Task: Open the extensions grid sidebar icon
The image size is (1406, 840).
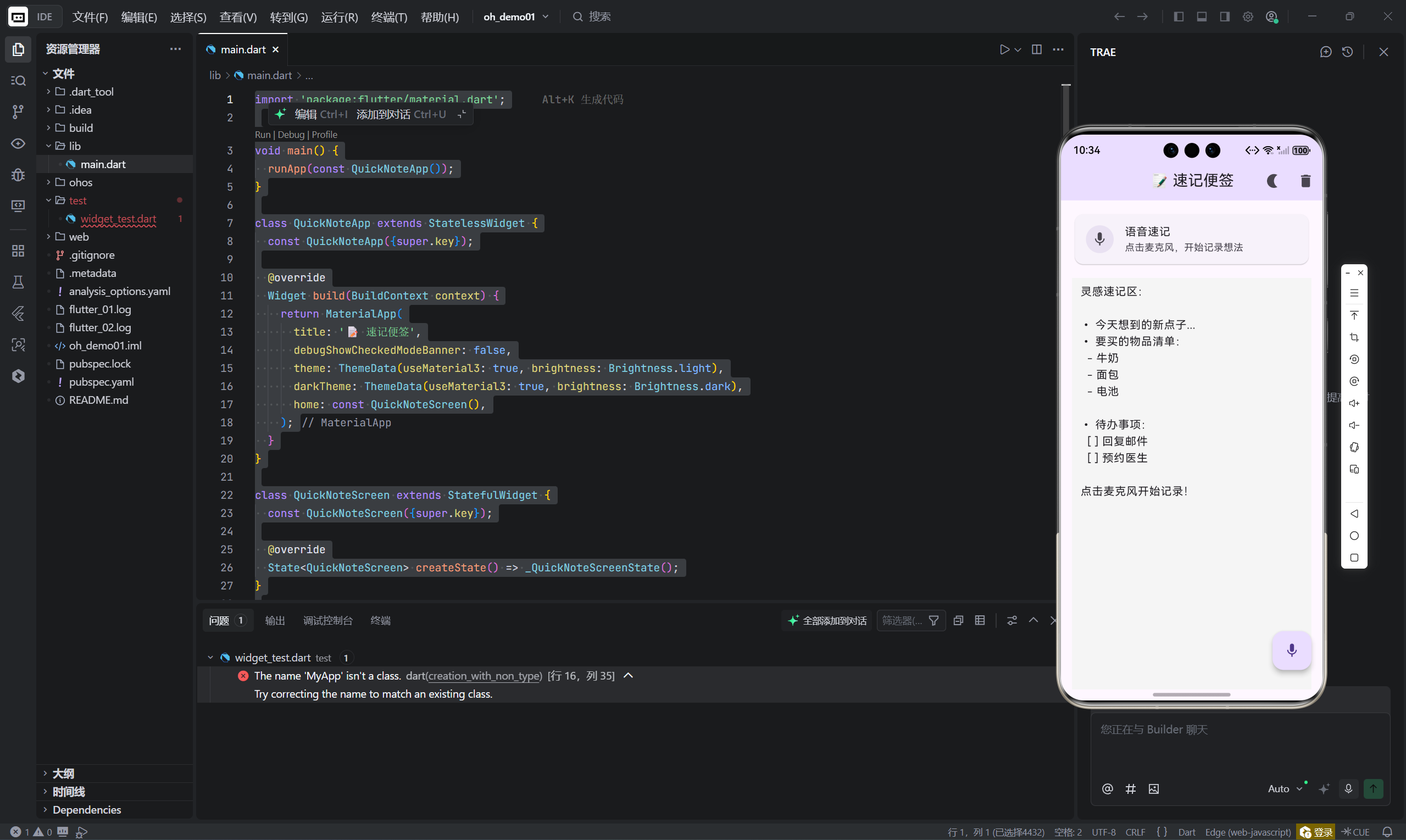Action: pos(18,250)
